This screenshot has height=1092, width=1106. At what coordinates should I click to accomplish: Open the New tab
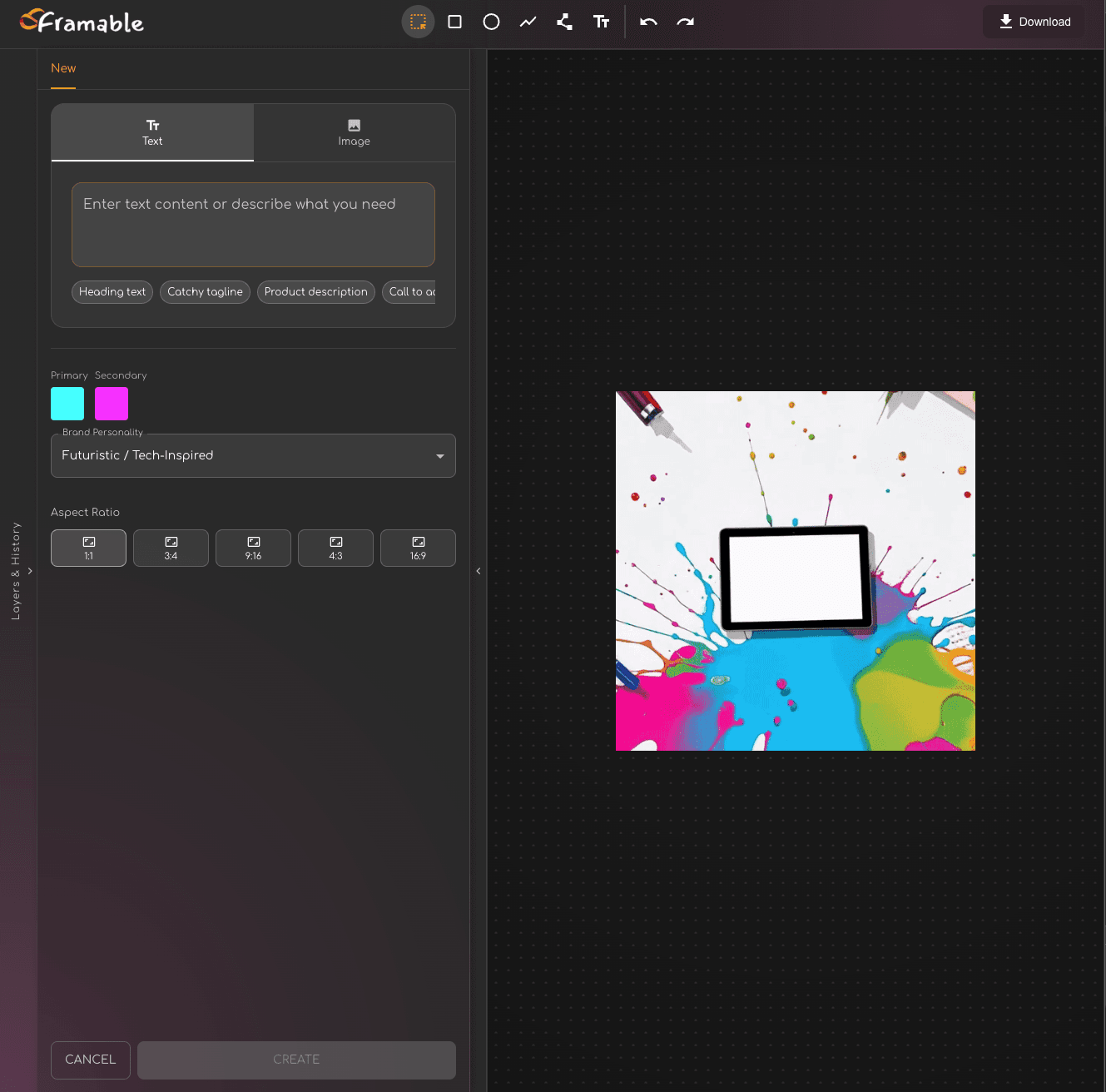click(x=63, y=68)
